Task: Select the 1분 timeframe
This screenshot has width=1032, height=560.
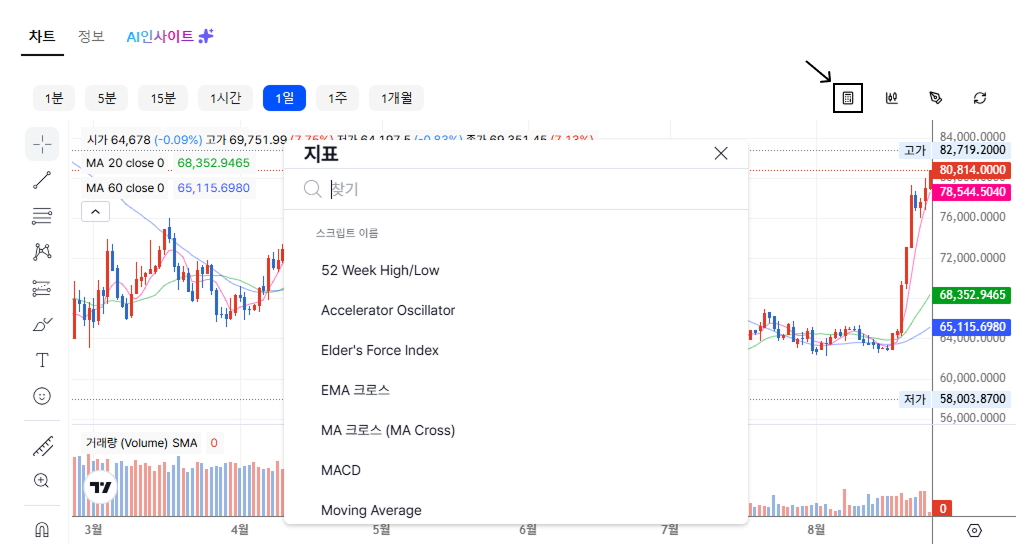Action: pos(54,98)
